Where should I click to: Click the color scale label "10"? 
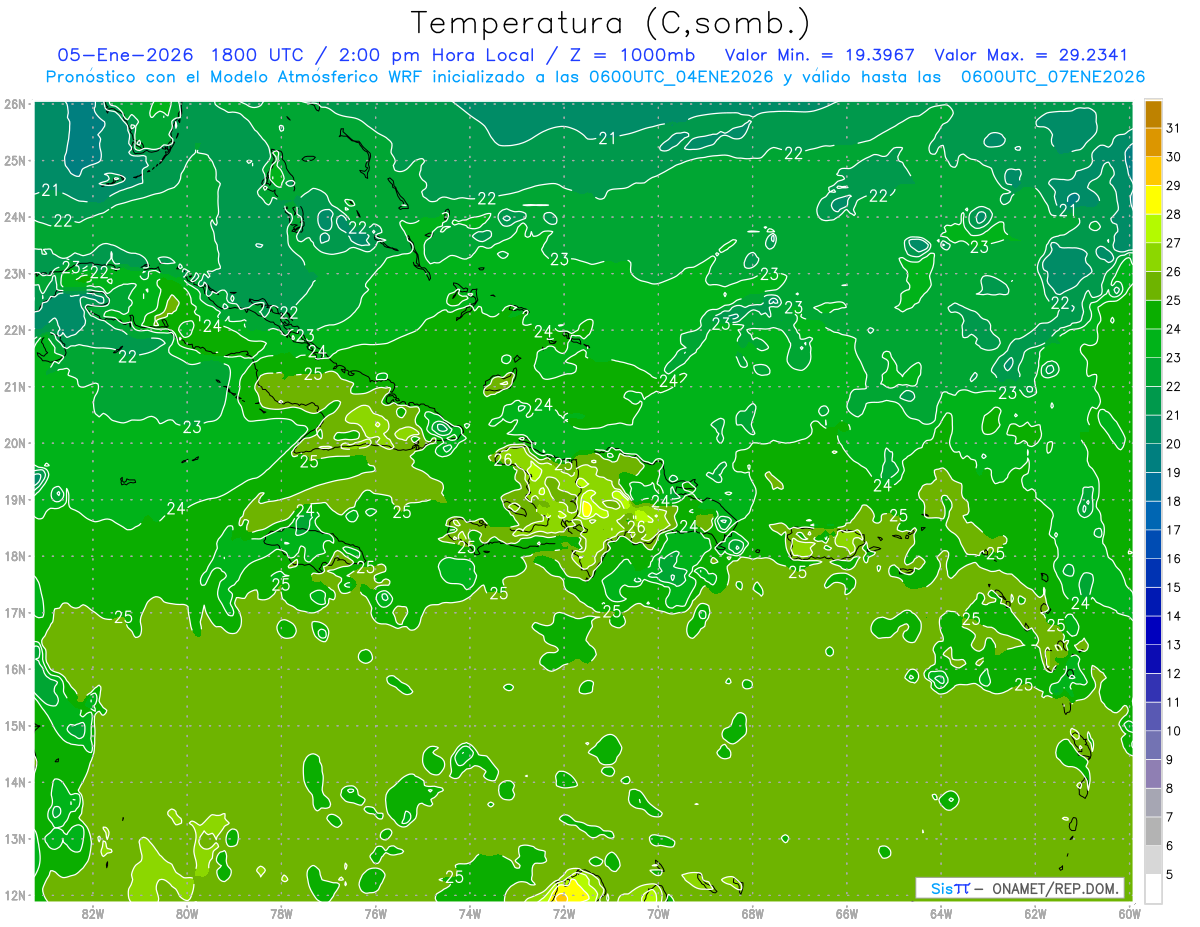coord(1174,731)
